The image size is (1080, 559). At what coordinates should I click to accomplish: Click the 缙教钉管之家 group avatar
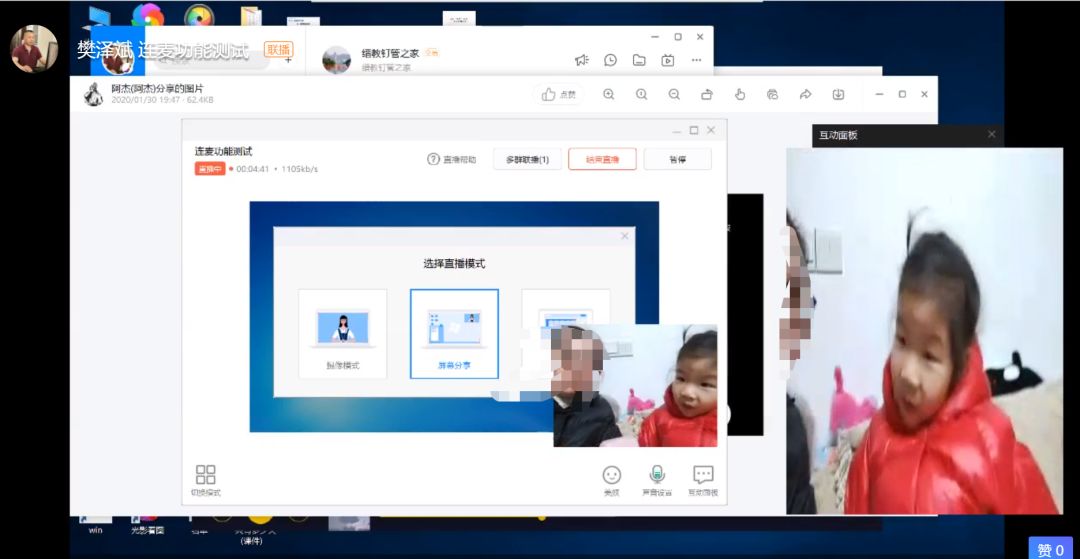tap(336, 60)
